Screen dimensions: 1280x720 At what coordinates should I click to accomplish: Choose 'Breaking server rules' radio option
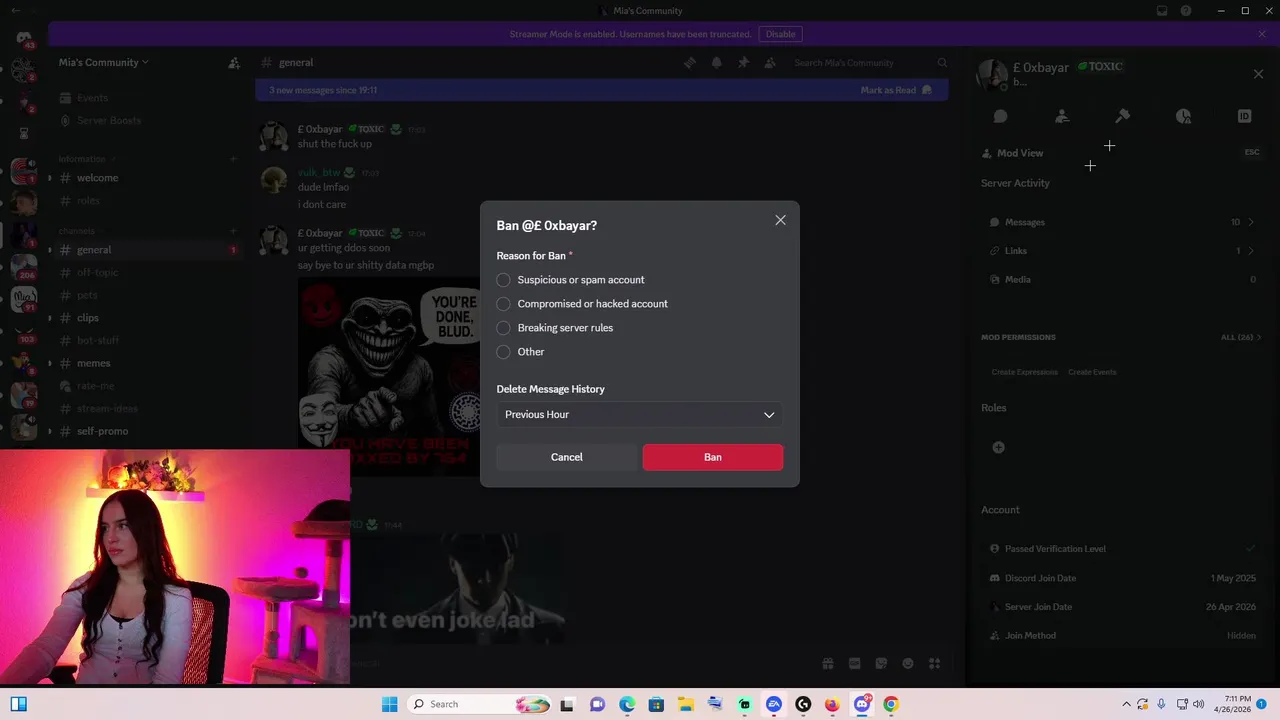[x=555, y=328]
